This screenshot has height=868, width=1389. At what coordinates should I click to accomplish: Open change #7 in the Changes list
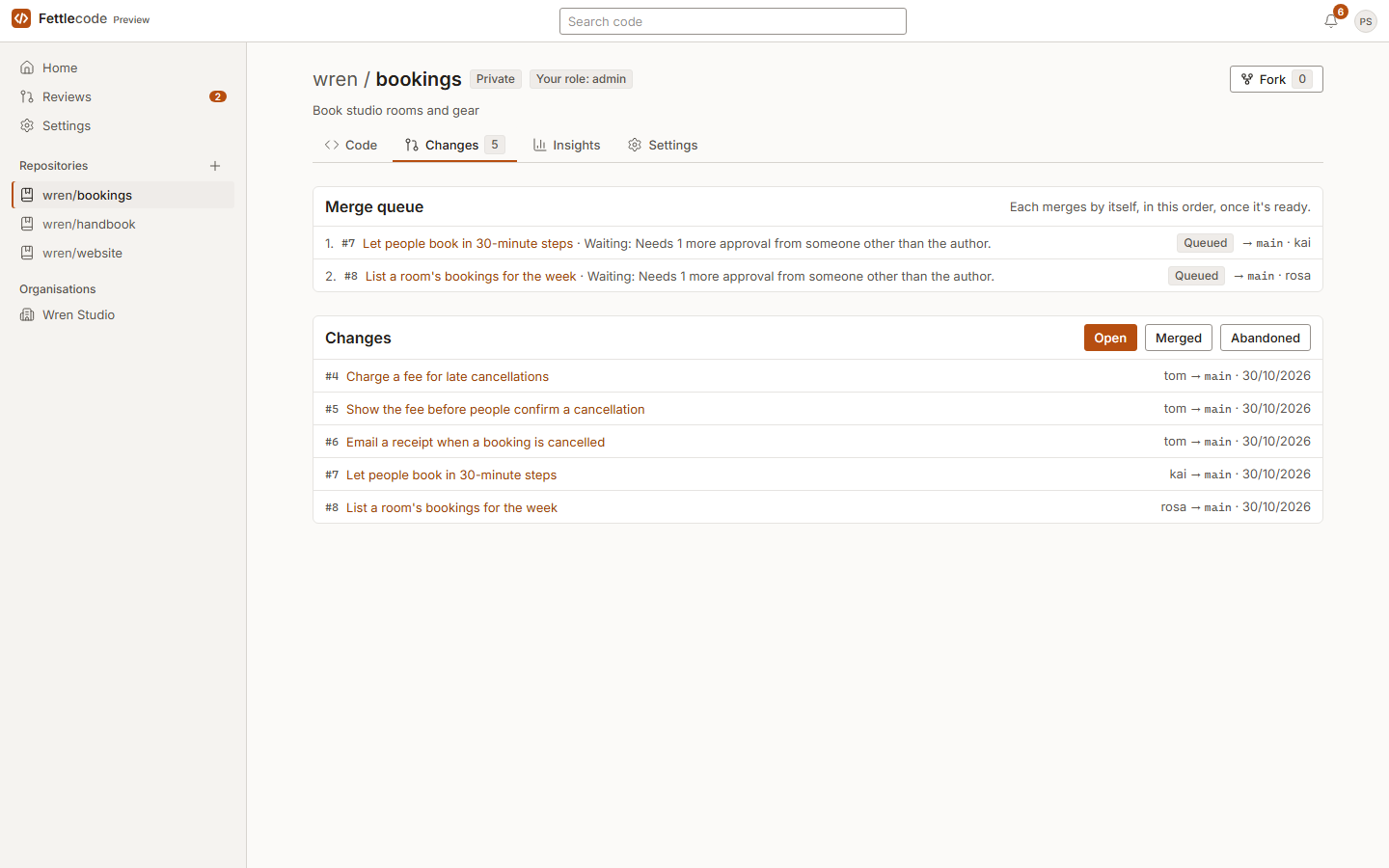point(451,475)
